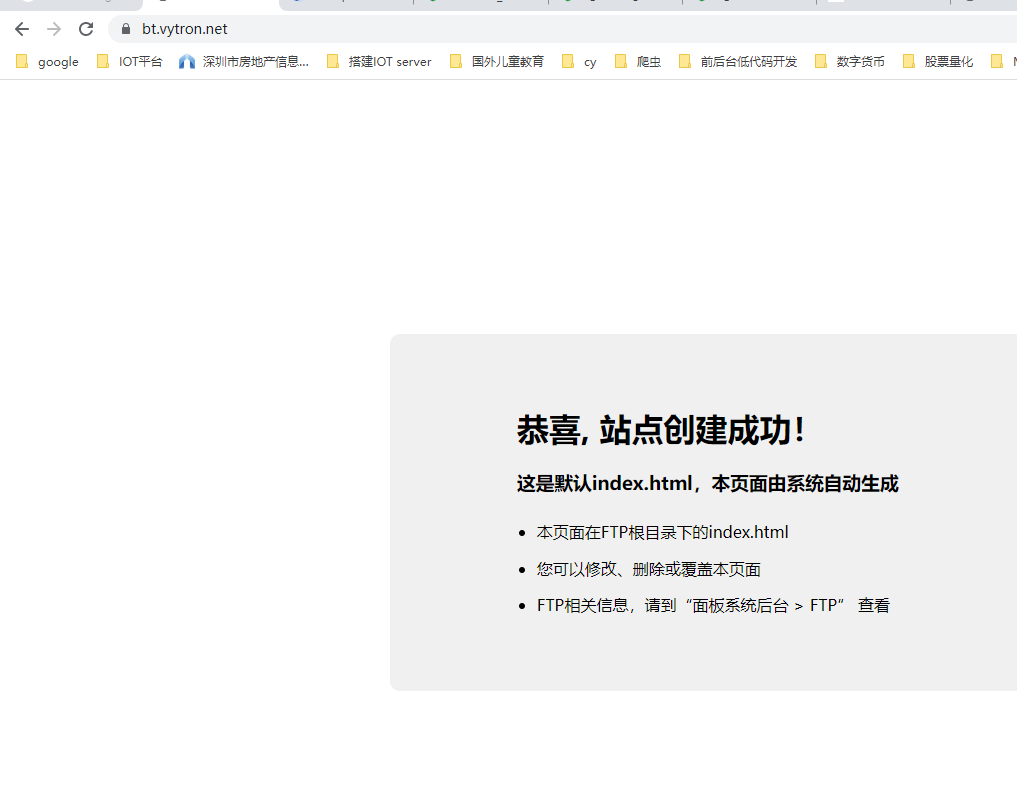
Task: Open the 深圳市房地产信息 bookmark
Action: (244, 62)
